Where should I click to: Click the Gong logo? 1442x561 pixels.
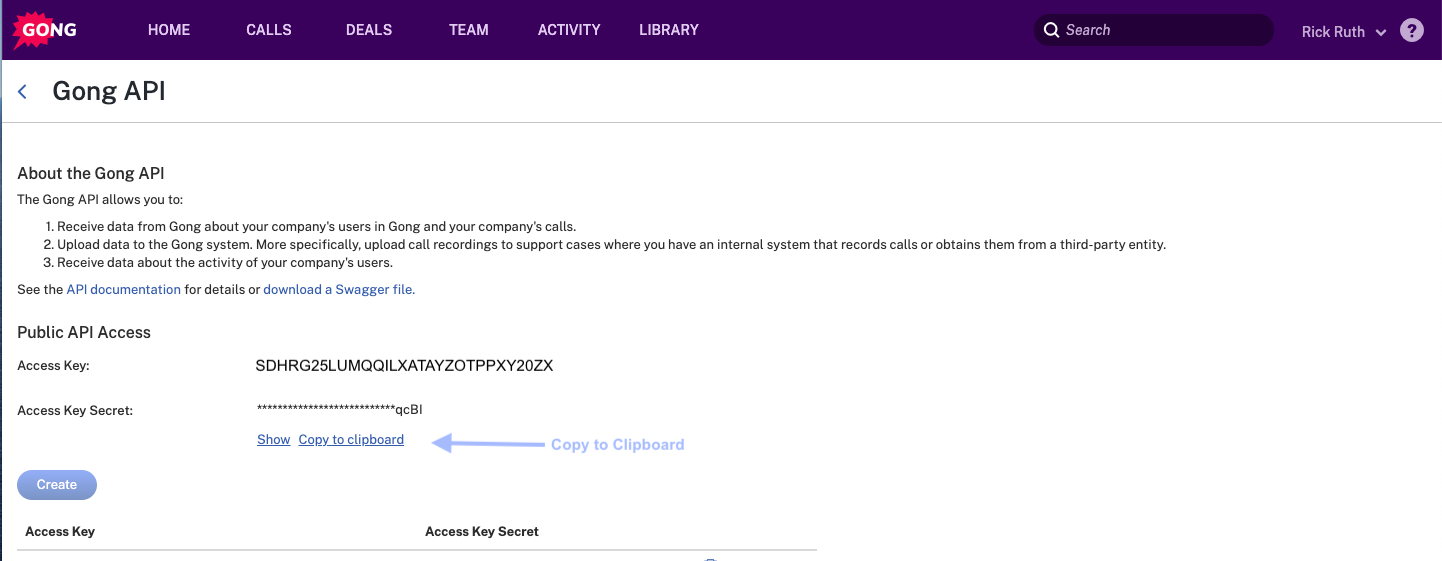[44, 30]
